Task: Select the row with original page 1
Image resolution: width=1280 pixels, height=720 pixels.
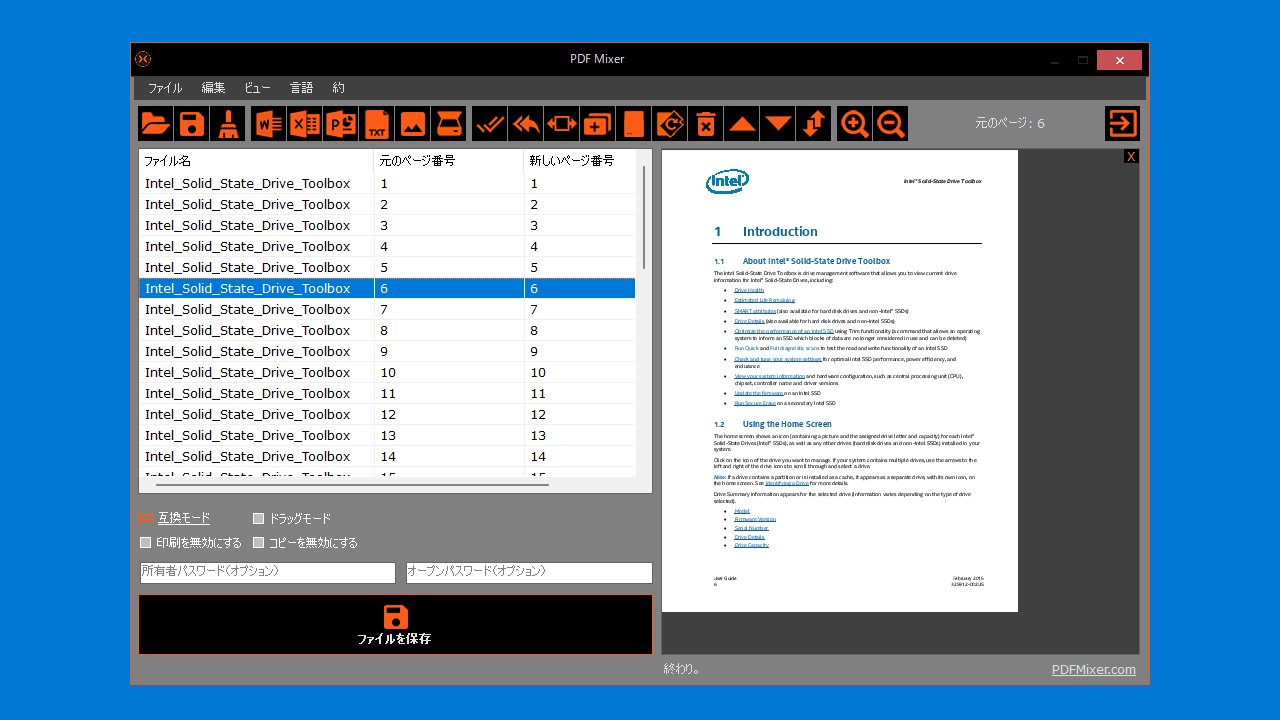Action: coord(387,183)
